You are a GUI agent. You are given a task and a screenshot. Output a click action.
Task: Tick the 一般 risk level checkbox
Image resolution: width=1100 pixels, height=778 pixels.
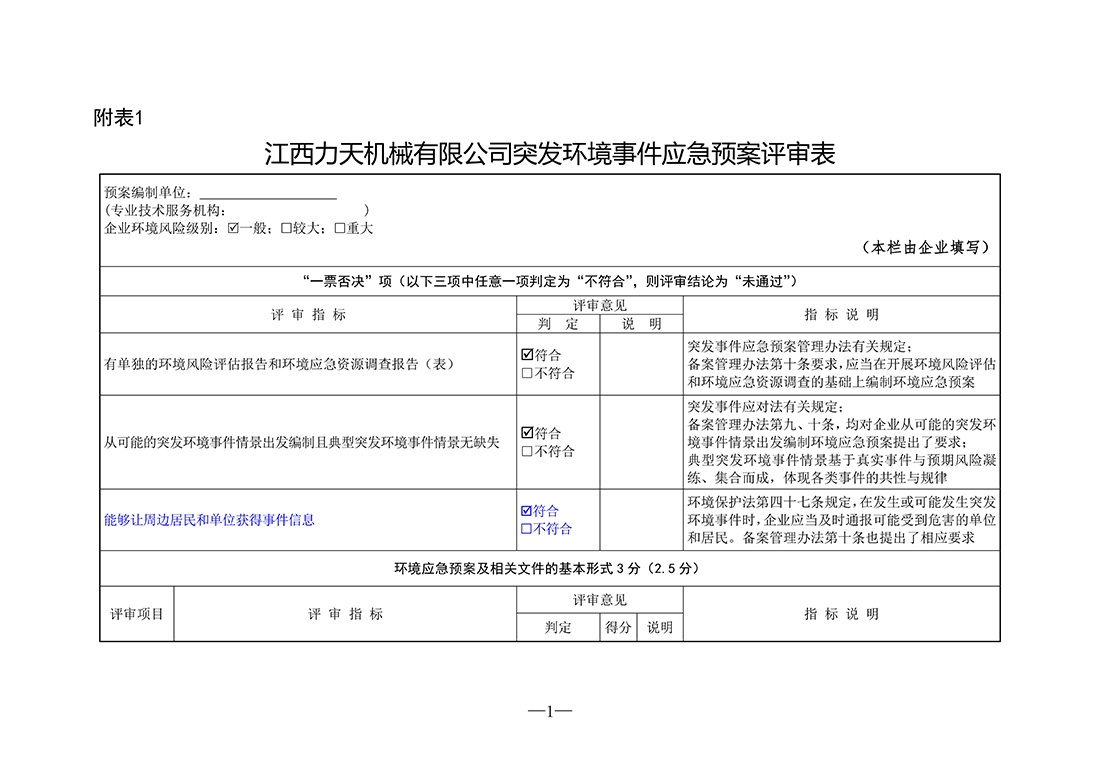pyautogui.click(x=234, y=229)
